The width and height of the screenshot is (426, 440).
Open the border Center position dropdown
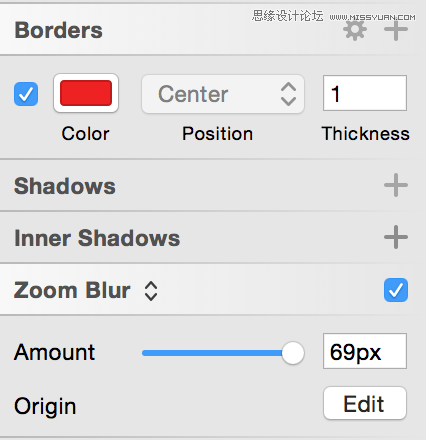[223, 94]
